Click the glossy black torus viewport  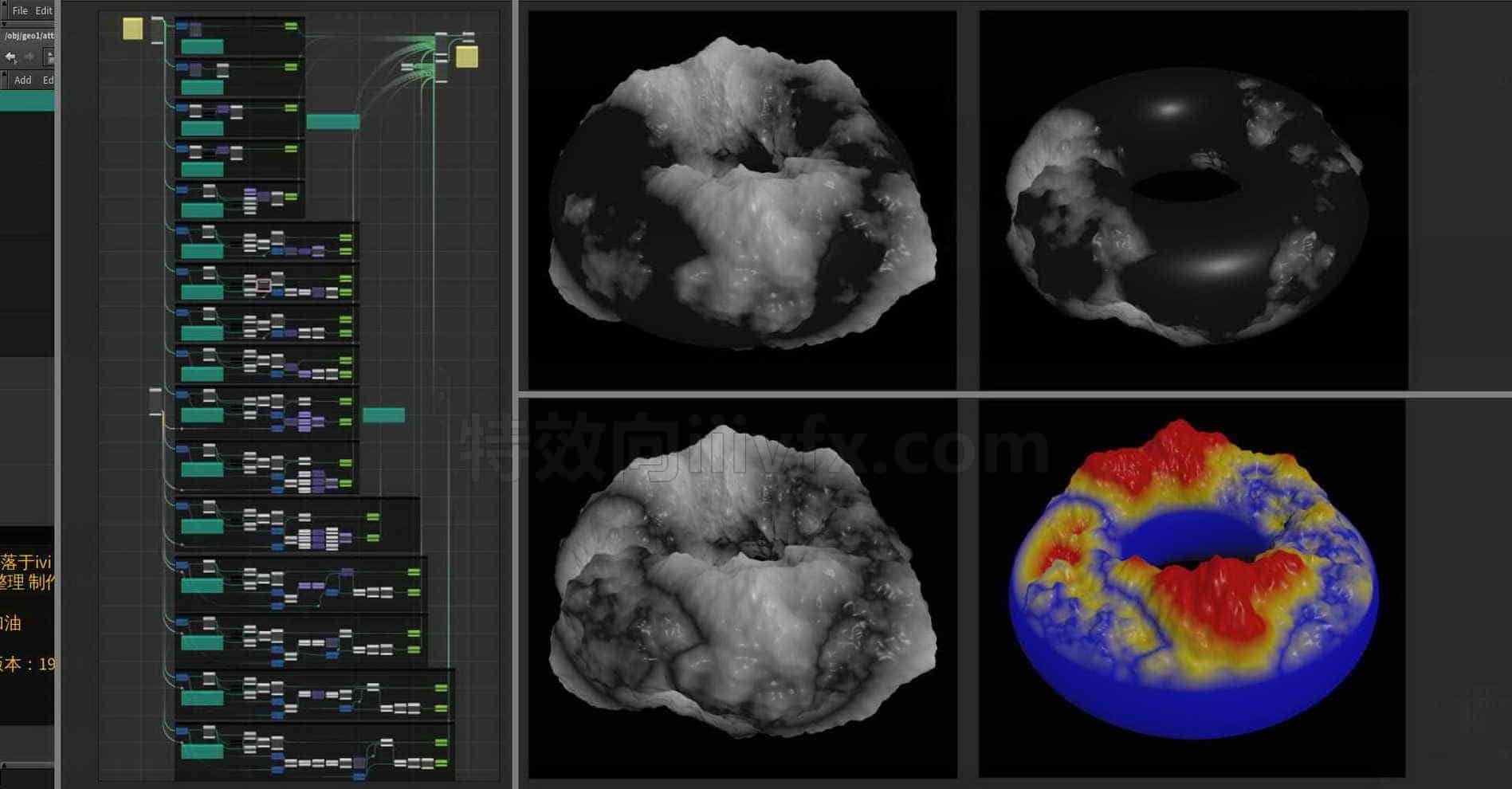pos(1193,200)
